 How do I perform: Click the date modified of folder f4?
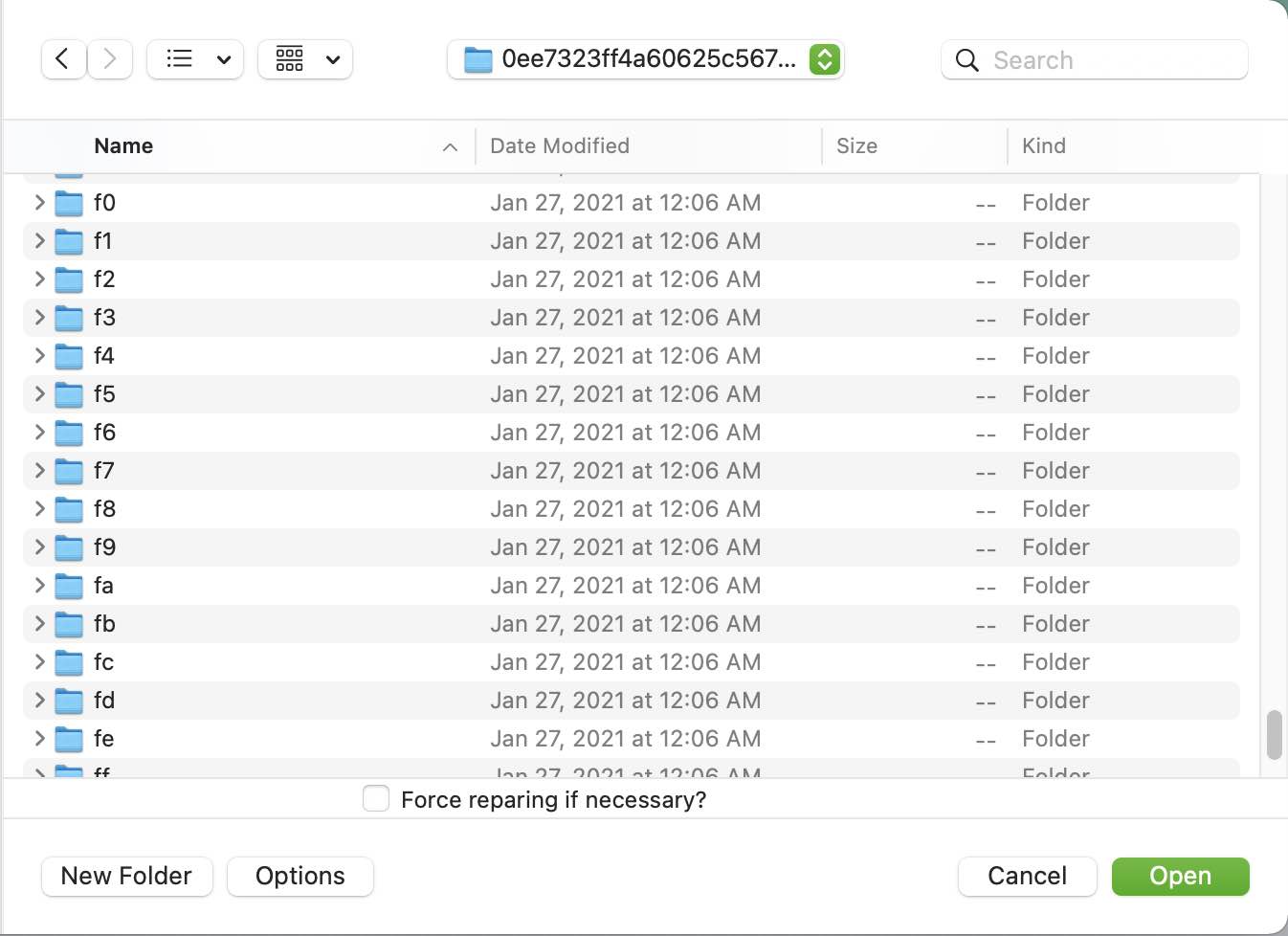point(626,355)
